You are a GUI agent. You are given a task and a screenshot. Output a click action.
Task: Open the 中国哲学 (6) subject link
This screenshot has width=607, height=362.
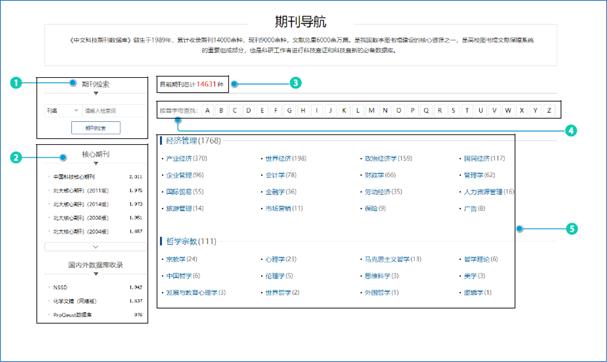pyautogui.click(x=183, y=276)
